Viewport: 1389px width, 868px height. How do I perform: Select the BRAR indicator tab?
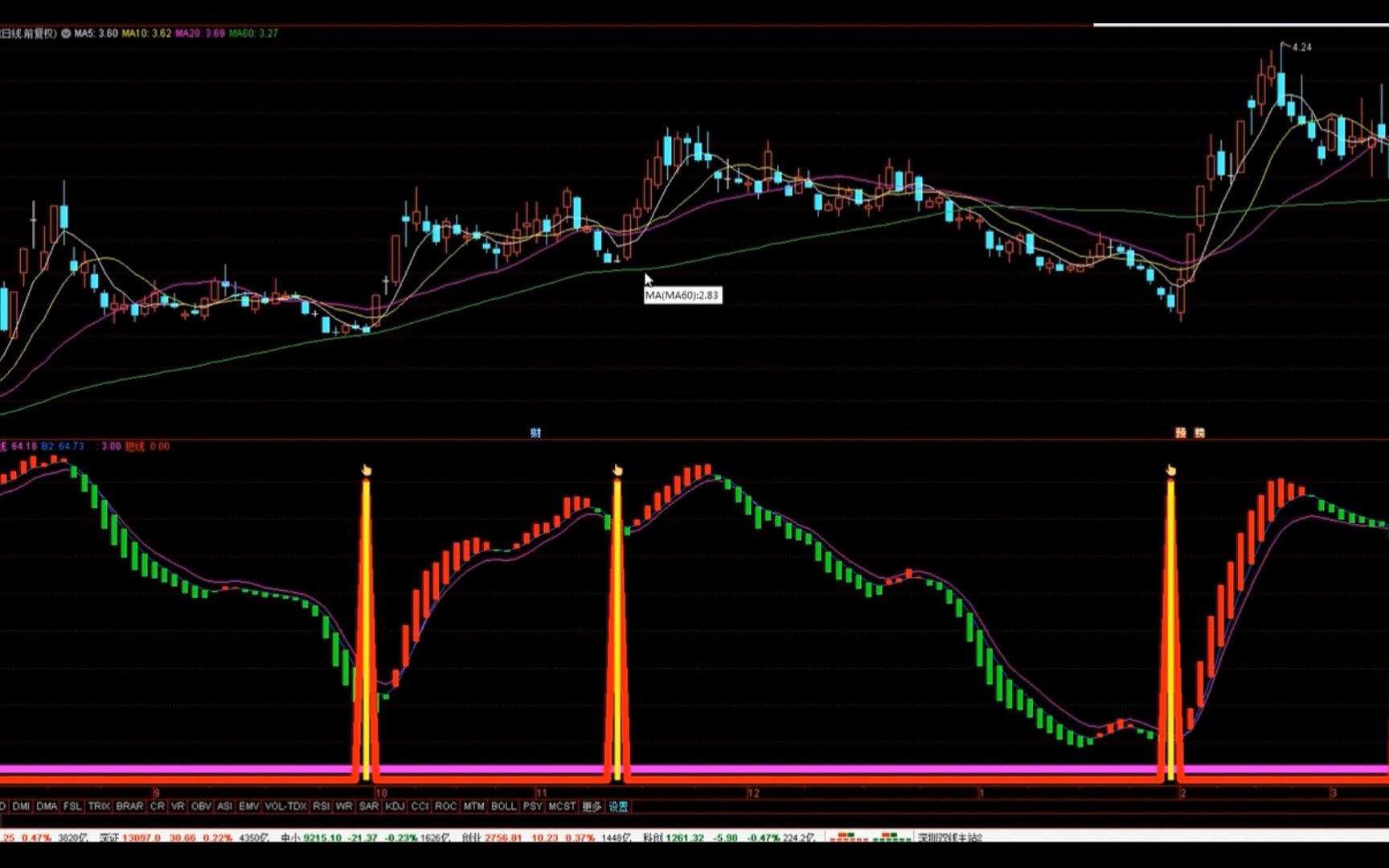point(129,806)
